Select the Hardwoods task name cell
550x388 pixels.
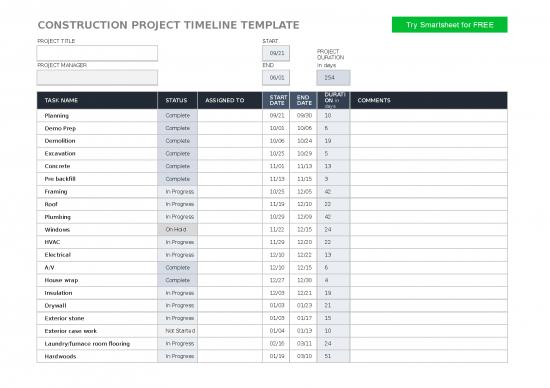click(97, 356)
